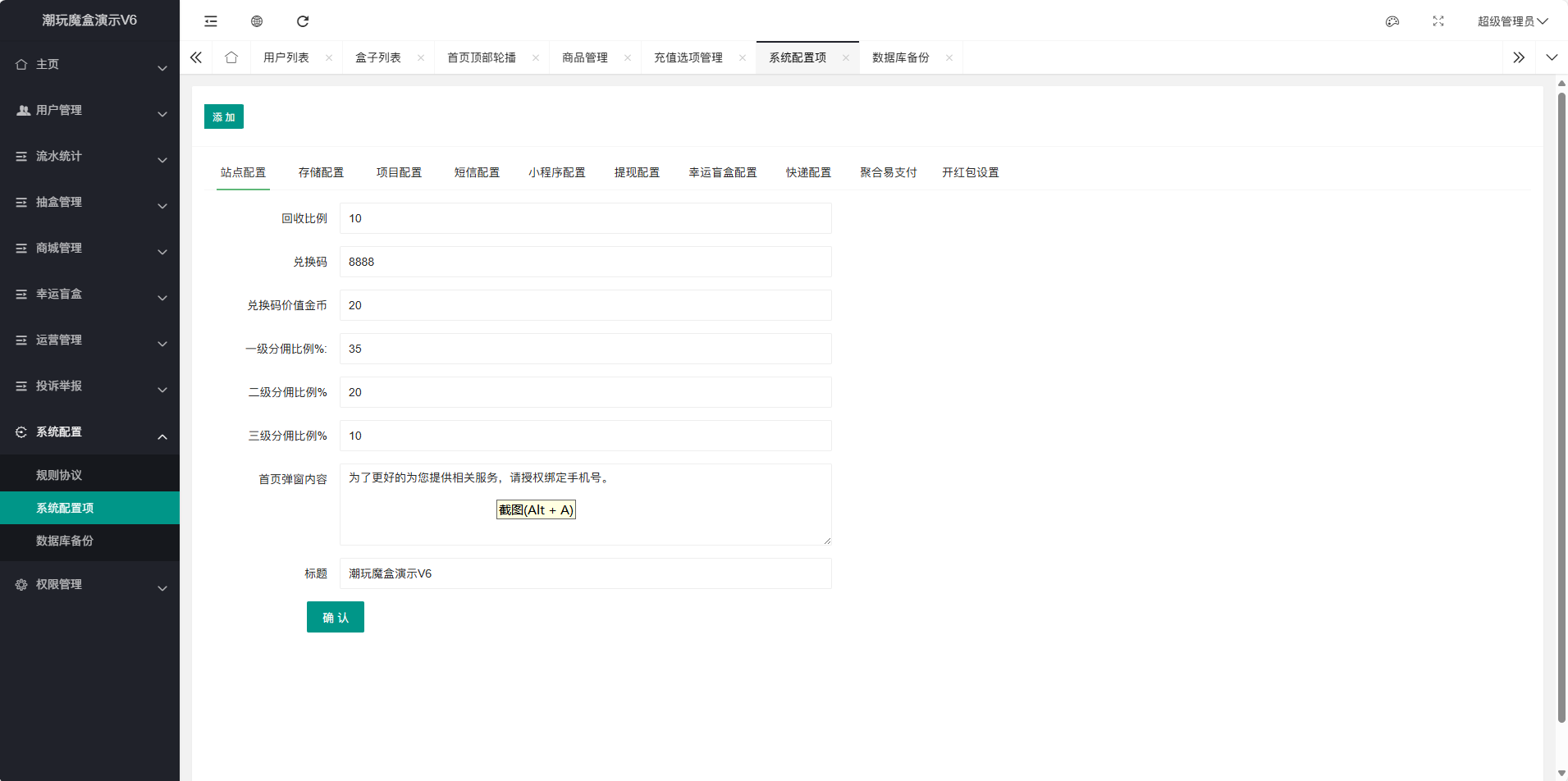Viewport: 1568px width, 781px height.
Task: Select the 短信配置 config tab
Action: [x=477, y=172]
